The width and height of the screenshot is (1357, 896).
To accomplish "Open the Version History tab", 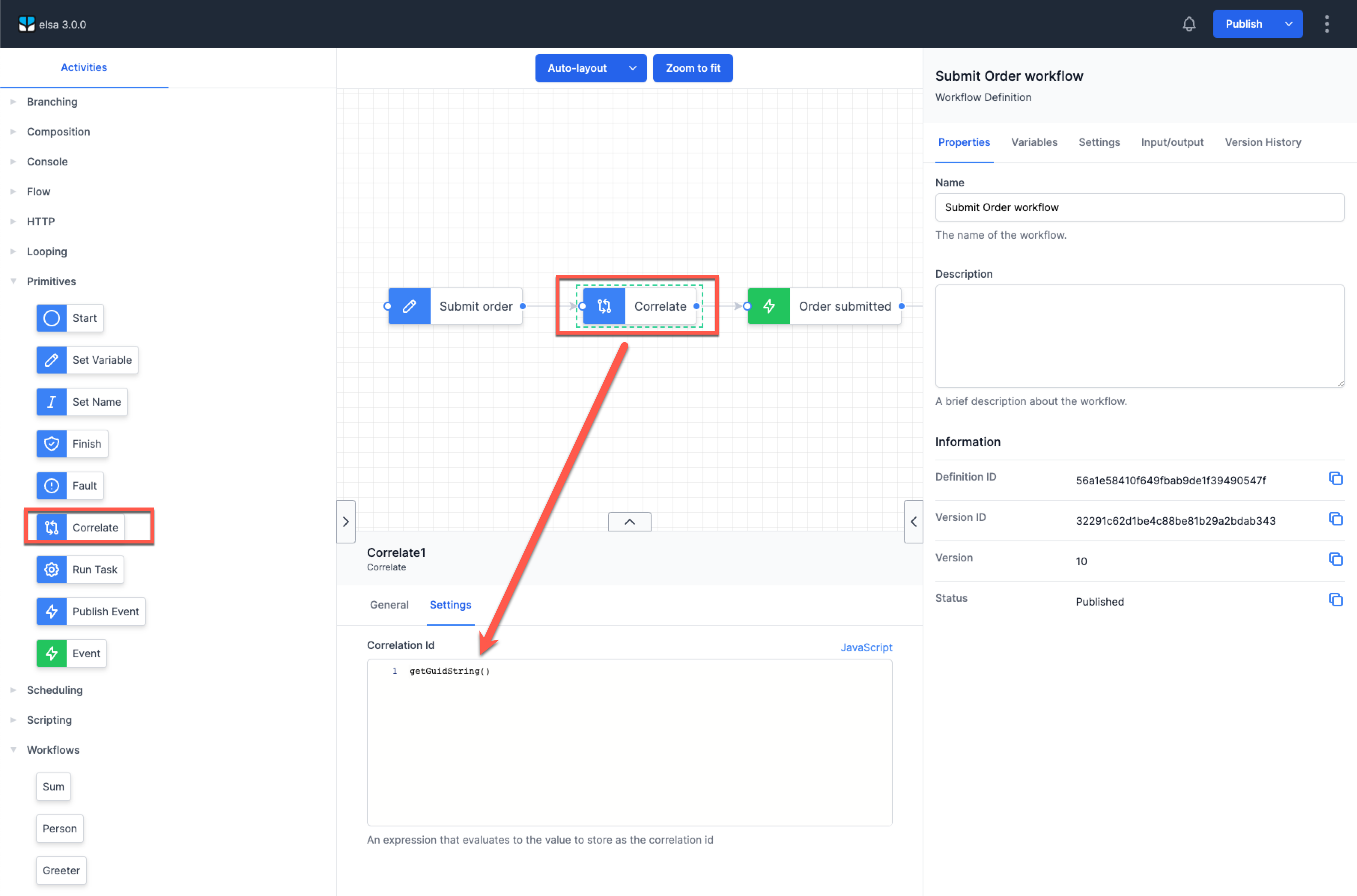I will (x=1263, y=142).
